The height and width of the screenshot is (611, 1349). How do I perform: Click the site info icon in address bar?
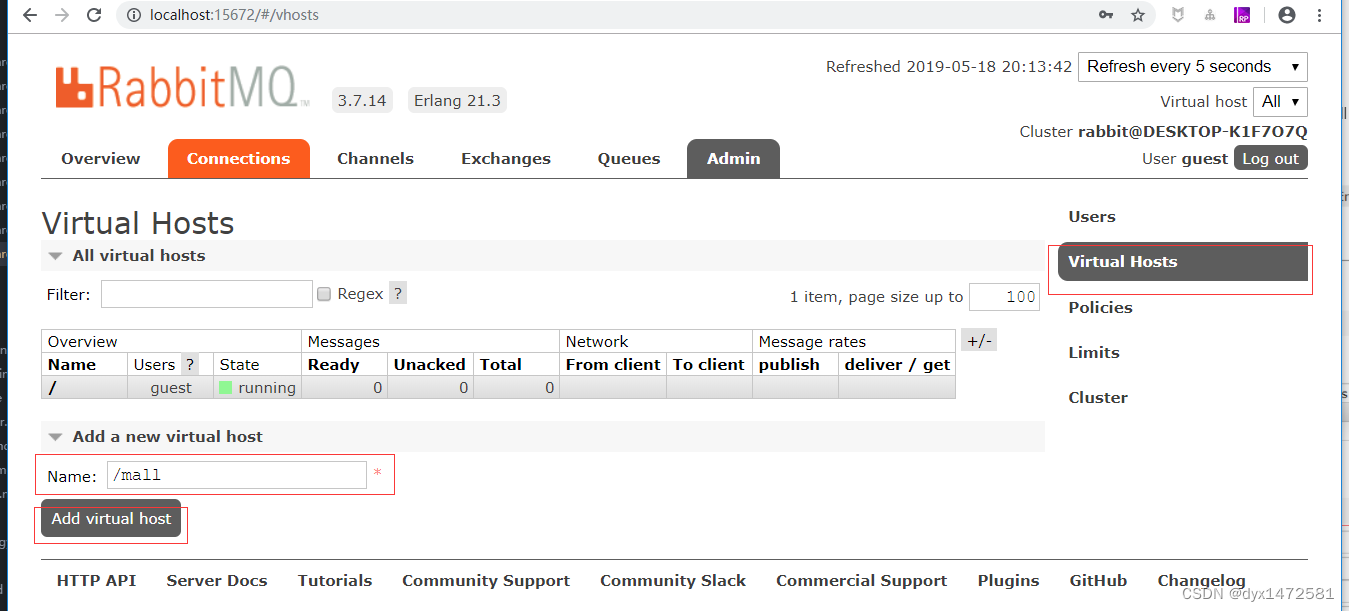[134, 15]
